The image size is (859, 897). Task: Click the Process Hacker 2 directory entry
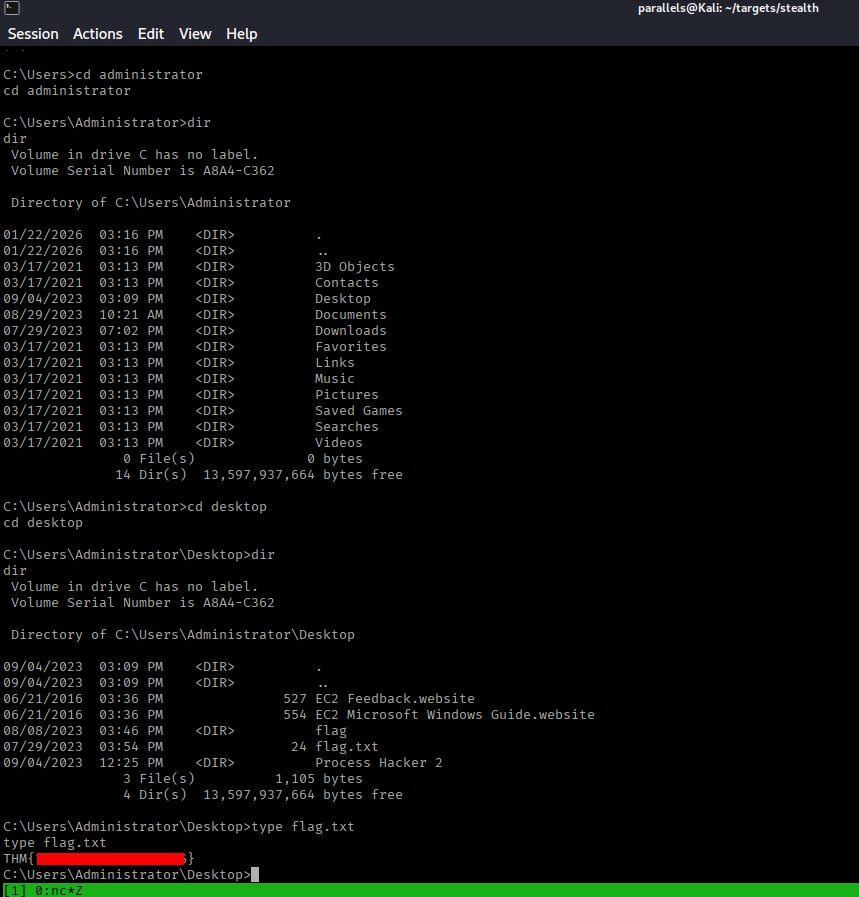(378, 763)
